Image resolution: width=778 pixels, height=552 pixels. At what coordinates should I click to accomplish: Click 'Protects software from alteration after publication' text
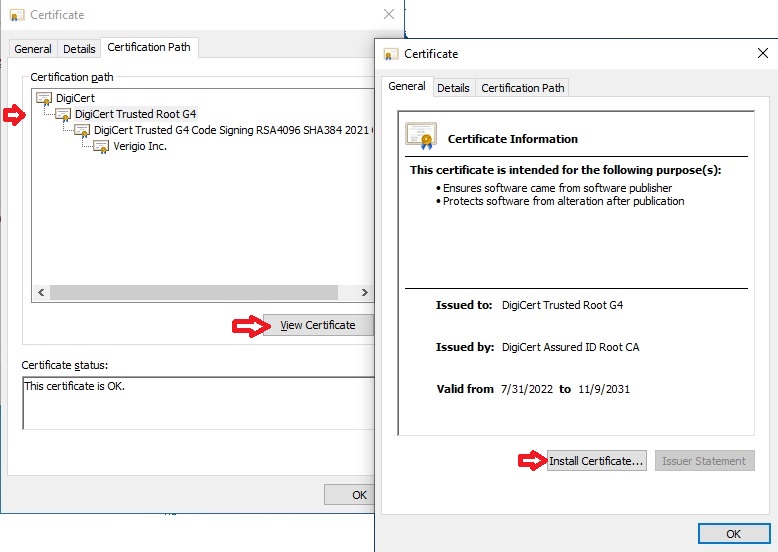[x=563, y=201]
